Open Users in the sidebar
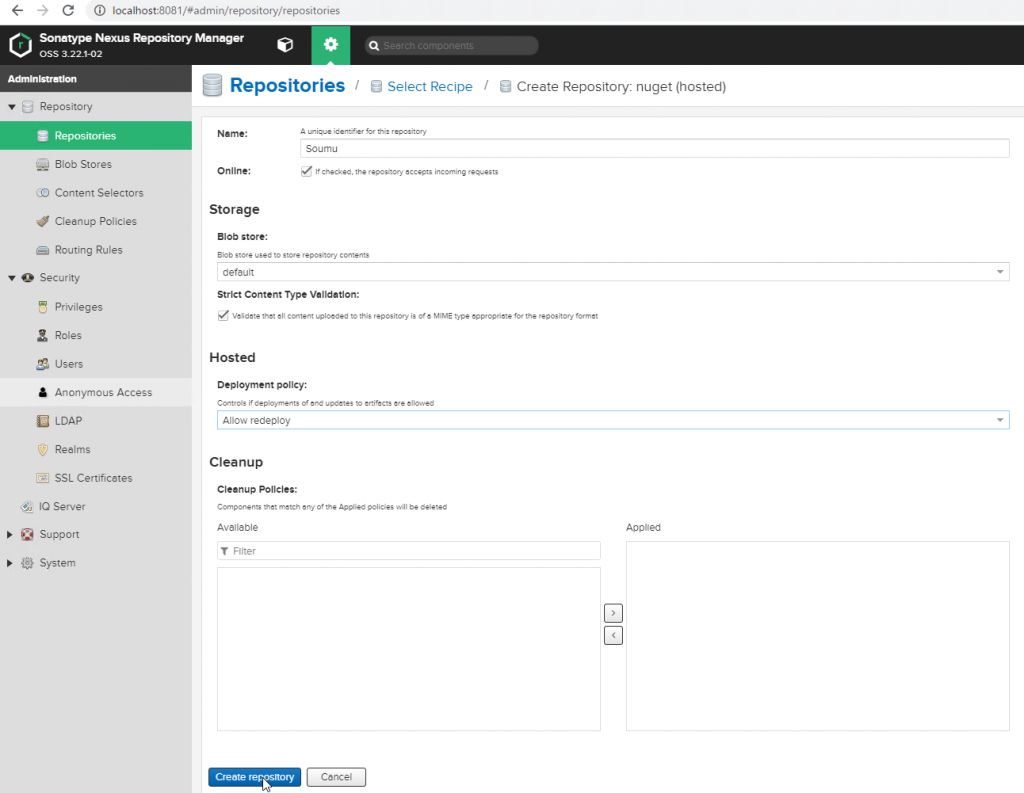This screenshot has width=1024, height=793. point(96,364)
